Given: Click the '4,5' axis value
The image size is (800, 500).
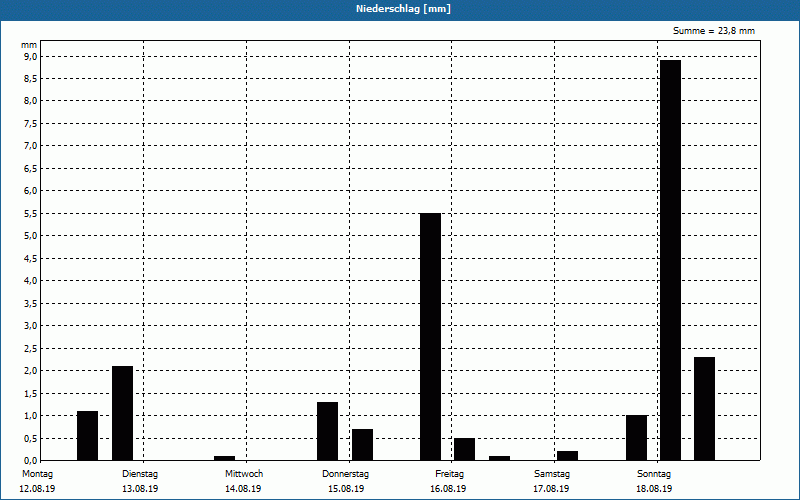Looking at the screenshot, I should point(31,258).
